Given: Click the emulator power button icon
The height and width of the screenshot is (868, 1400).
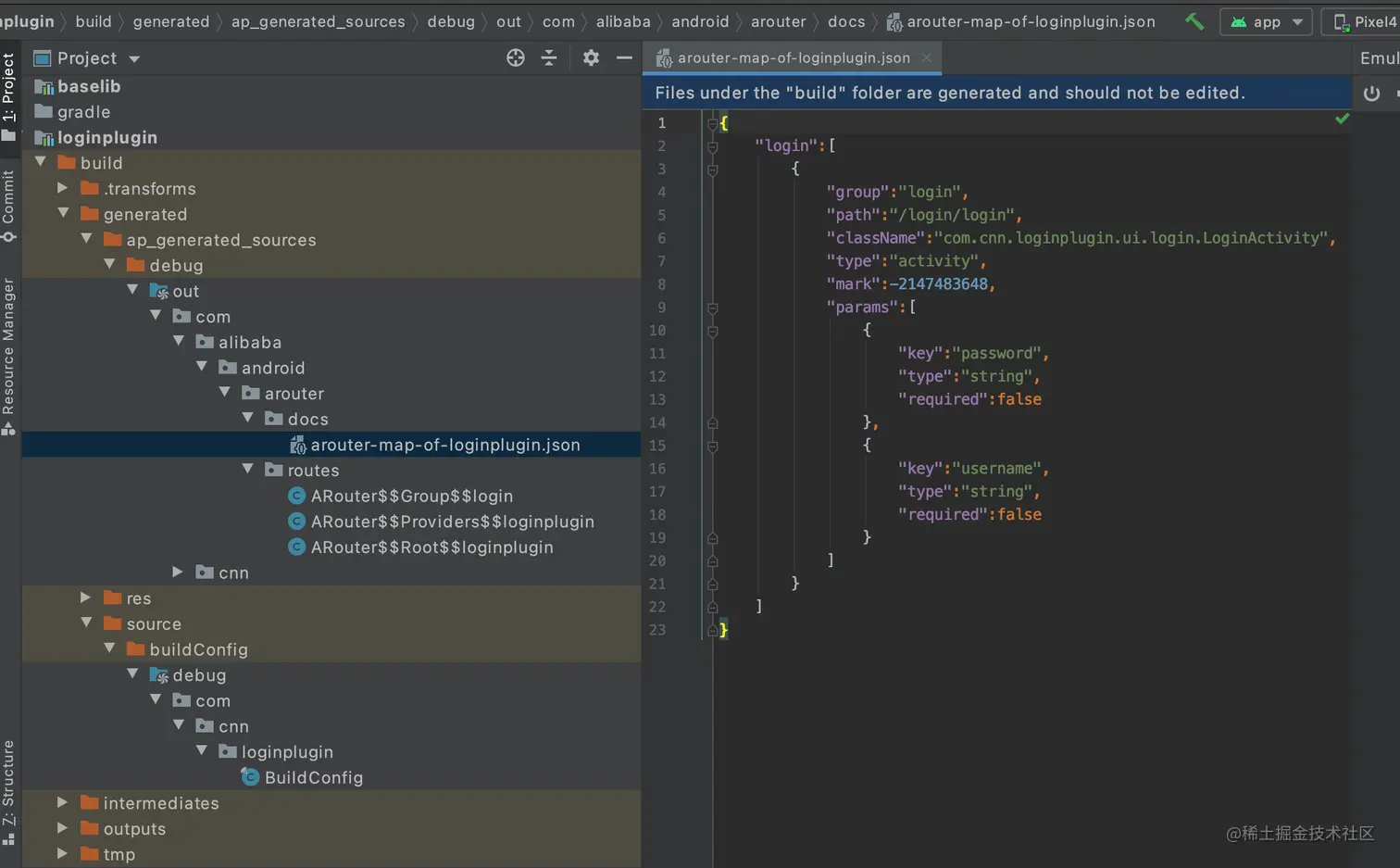Looking at the screenshot, I should (1371, 93).
